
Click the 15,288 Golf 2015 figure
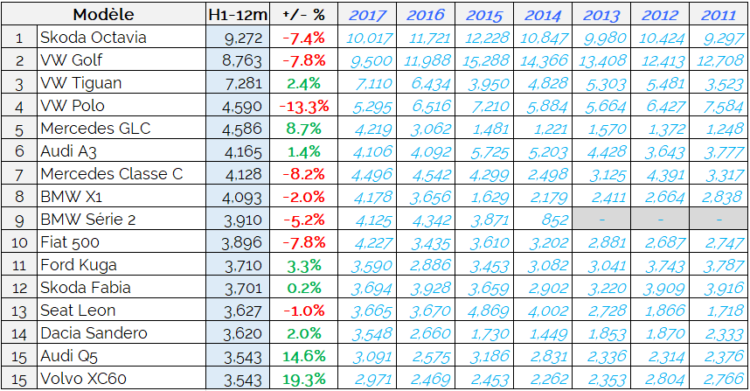pos(485,60)
